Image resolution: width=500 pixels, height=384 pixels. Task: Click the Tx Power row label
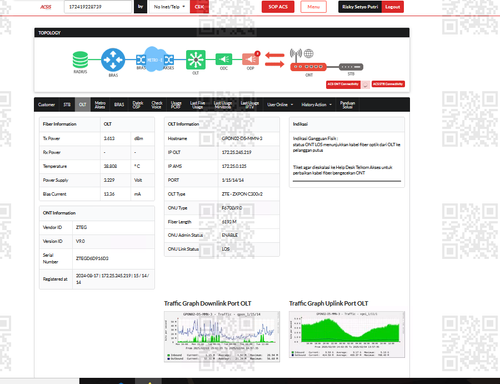tap(51, 138)
